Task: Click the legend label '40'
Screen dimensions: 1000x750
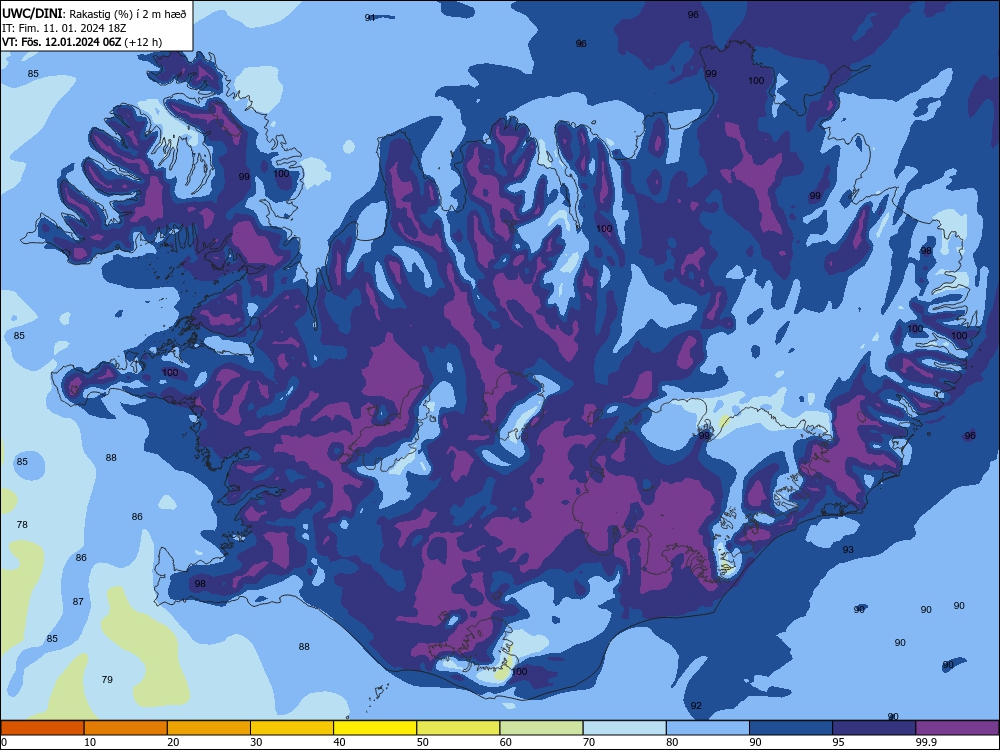Action: pos(339,742)
